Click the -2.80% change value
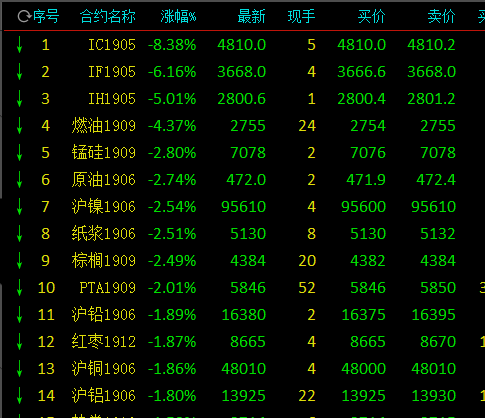Image resolution: width=485 pixels, height=418 pixels. tap(172, 153)
